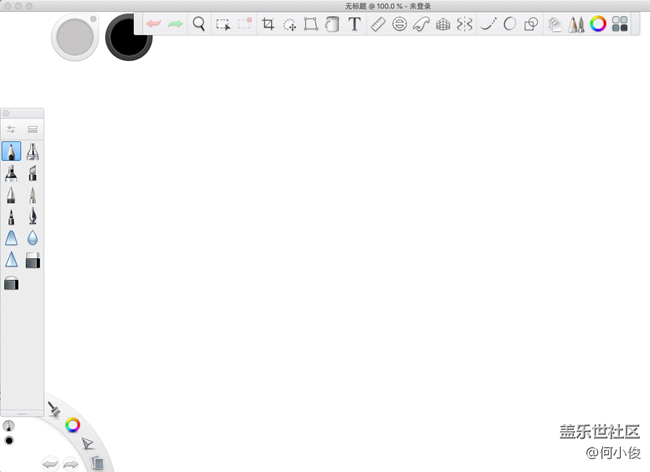Toggle Symmetry drawing mode
This screenshot has width=650, height=472.
[464, 24]
